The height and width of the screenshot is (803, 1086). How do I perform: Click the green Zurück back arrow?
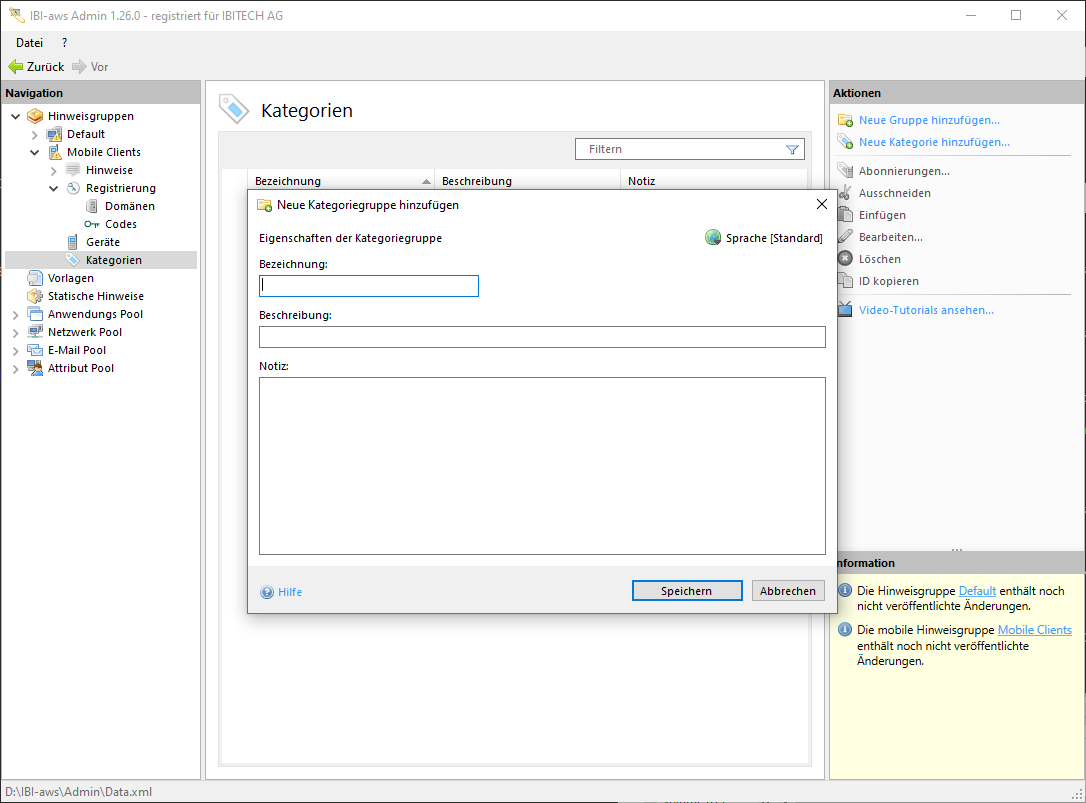(16, 67)
